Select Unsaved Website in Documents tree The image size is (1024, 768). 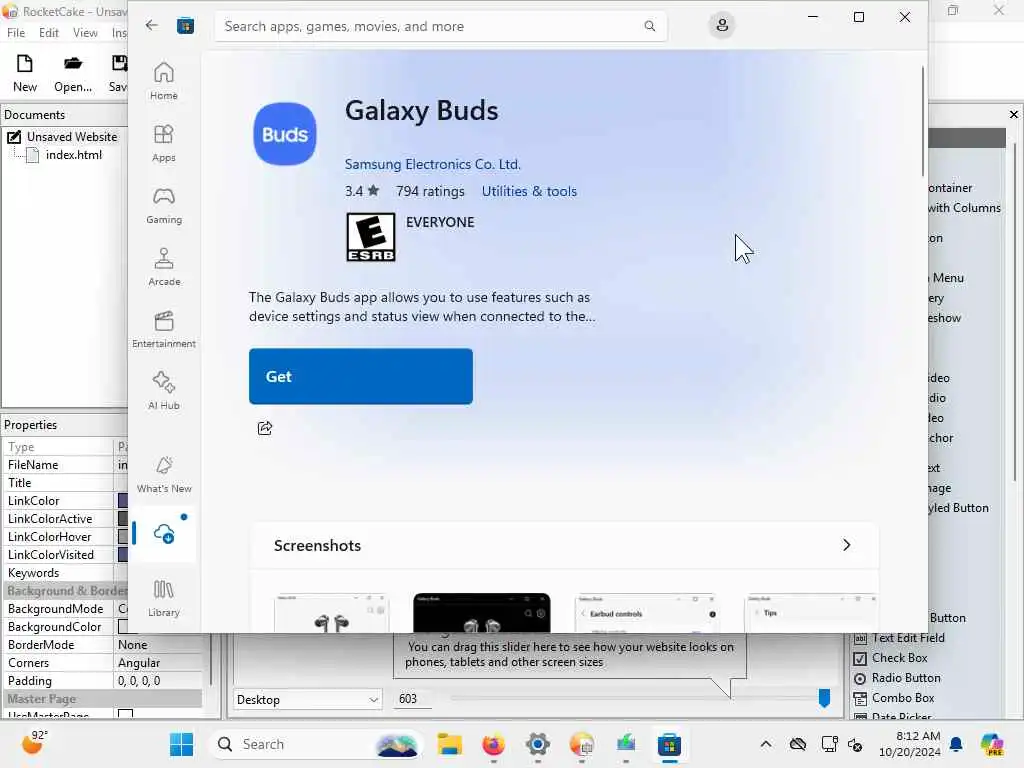coord(72,136)
